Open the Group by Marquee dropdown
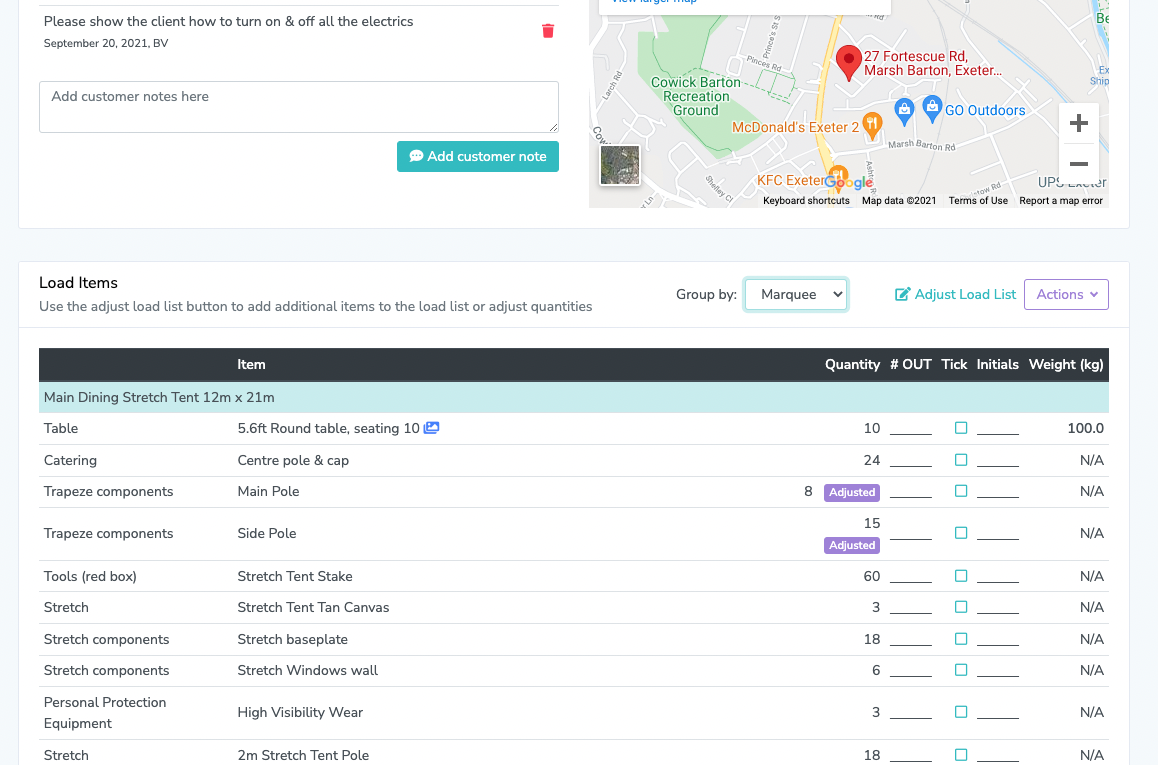 (796, 295)
